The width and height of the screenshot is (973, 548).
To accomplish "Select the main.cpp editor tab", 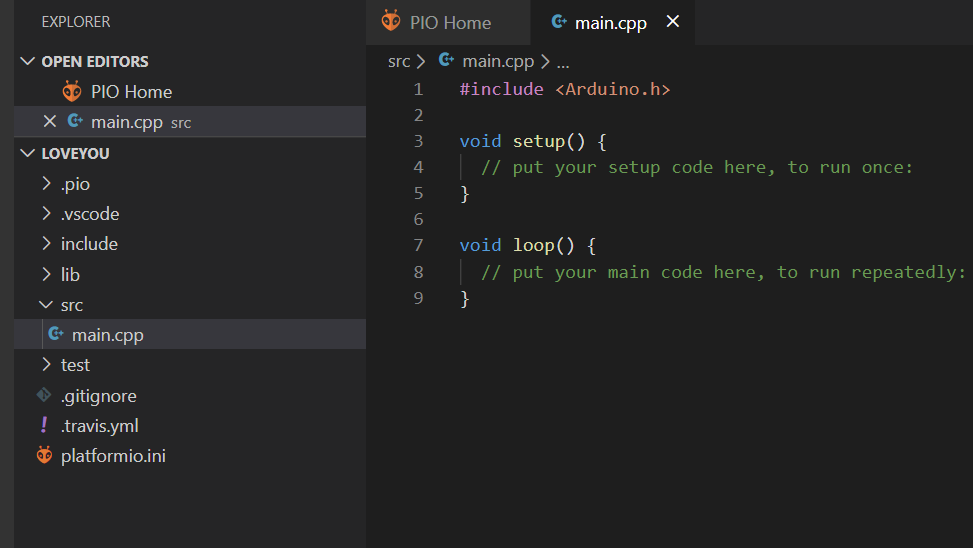I will click(x=610, y=22).
